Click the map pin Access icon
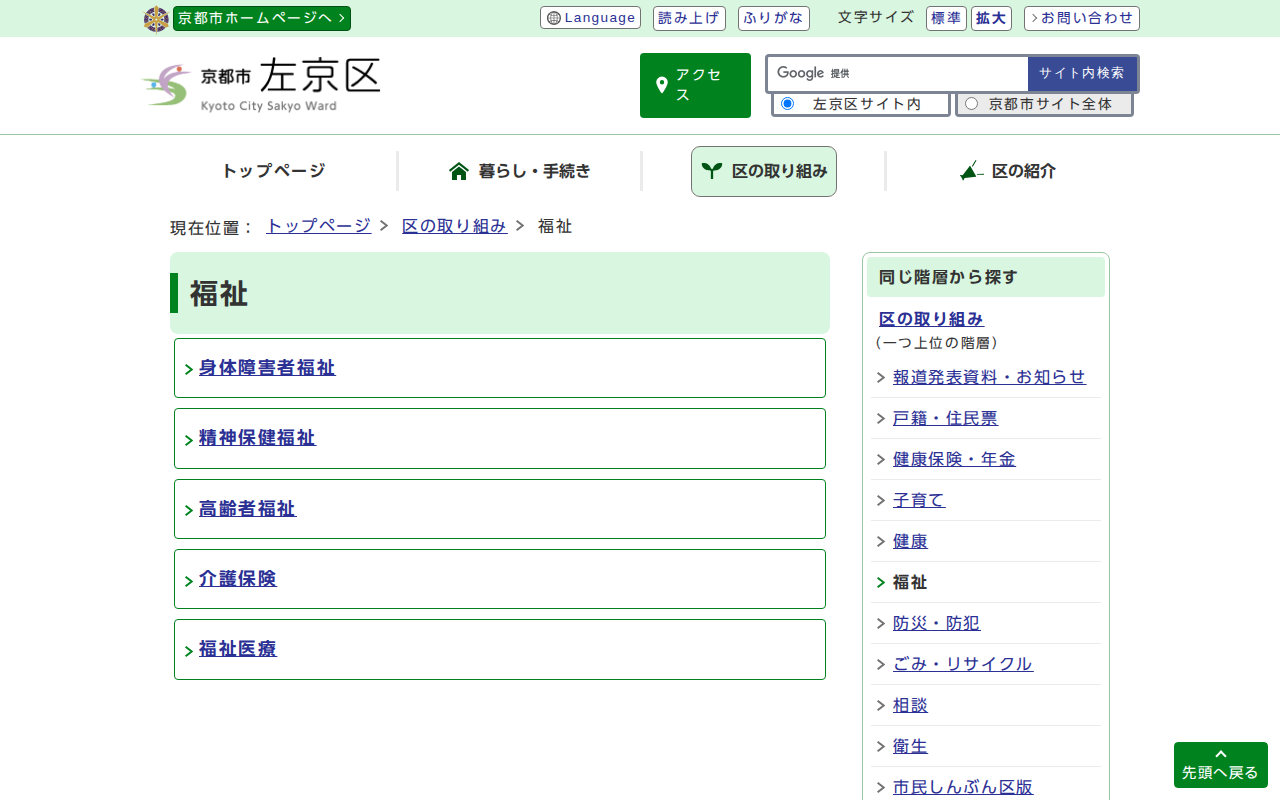The height and width of the screenshot is (800, 1280). click(x=661, y=85)
